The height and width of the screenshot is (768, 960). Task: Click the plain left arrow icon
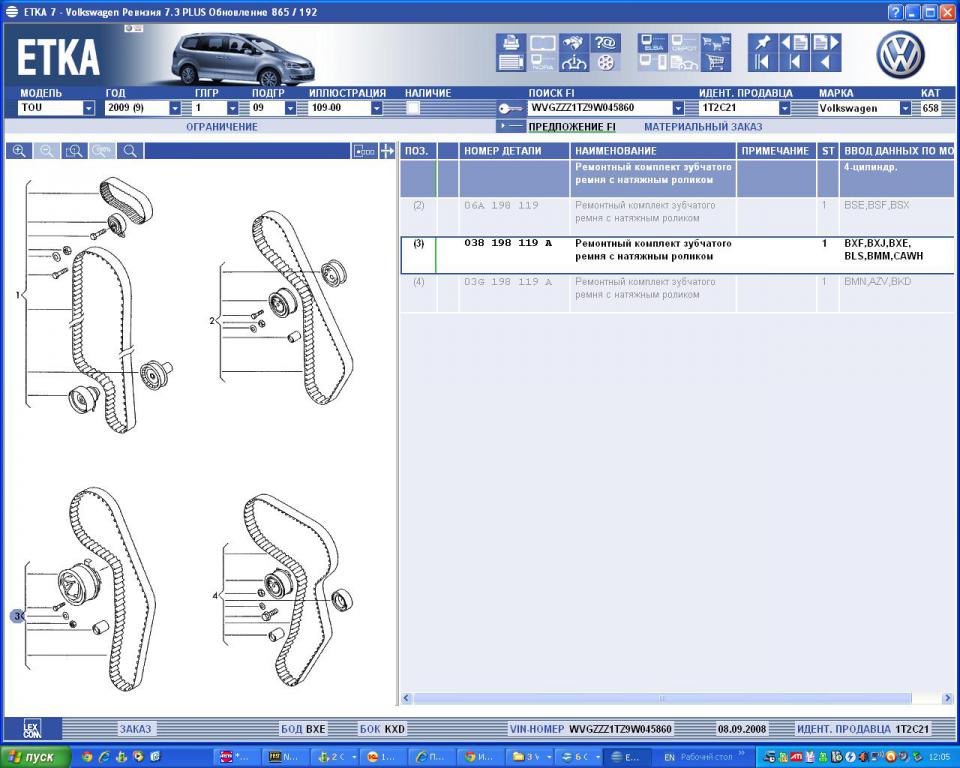pyautogui.click(x=826, y=62)
